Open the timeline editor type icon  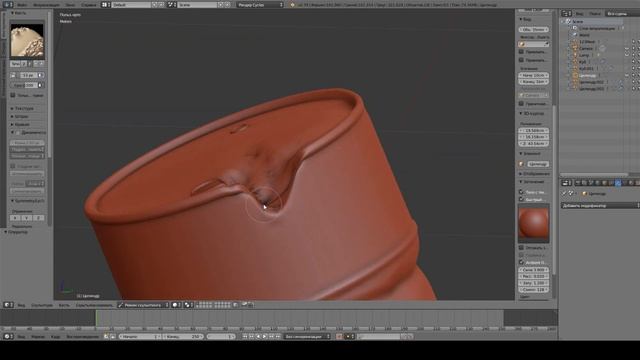click(x=8, y=337)
